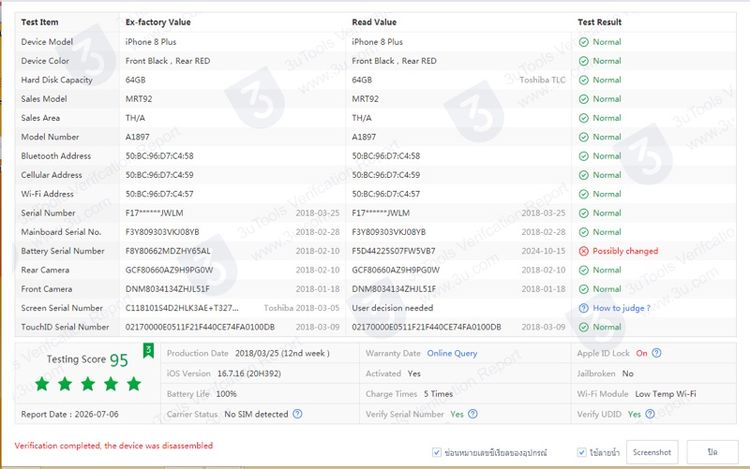Image resolution: width=750 pixels, height=469 pixels.
Task: Click the iOS Version 16.7.16 (20H392) value
Action: [x=249, y=374]
